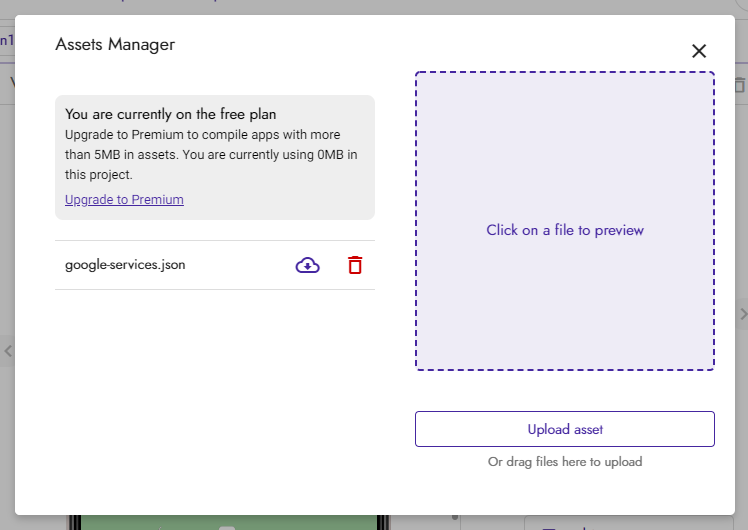Click the Assets Manager dialog title
The height and width of the screenshot is (530, 748).
[115, 44]
